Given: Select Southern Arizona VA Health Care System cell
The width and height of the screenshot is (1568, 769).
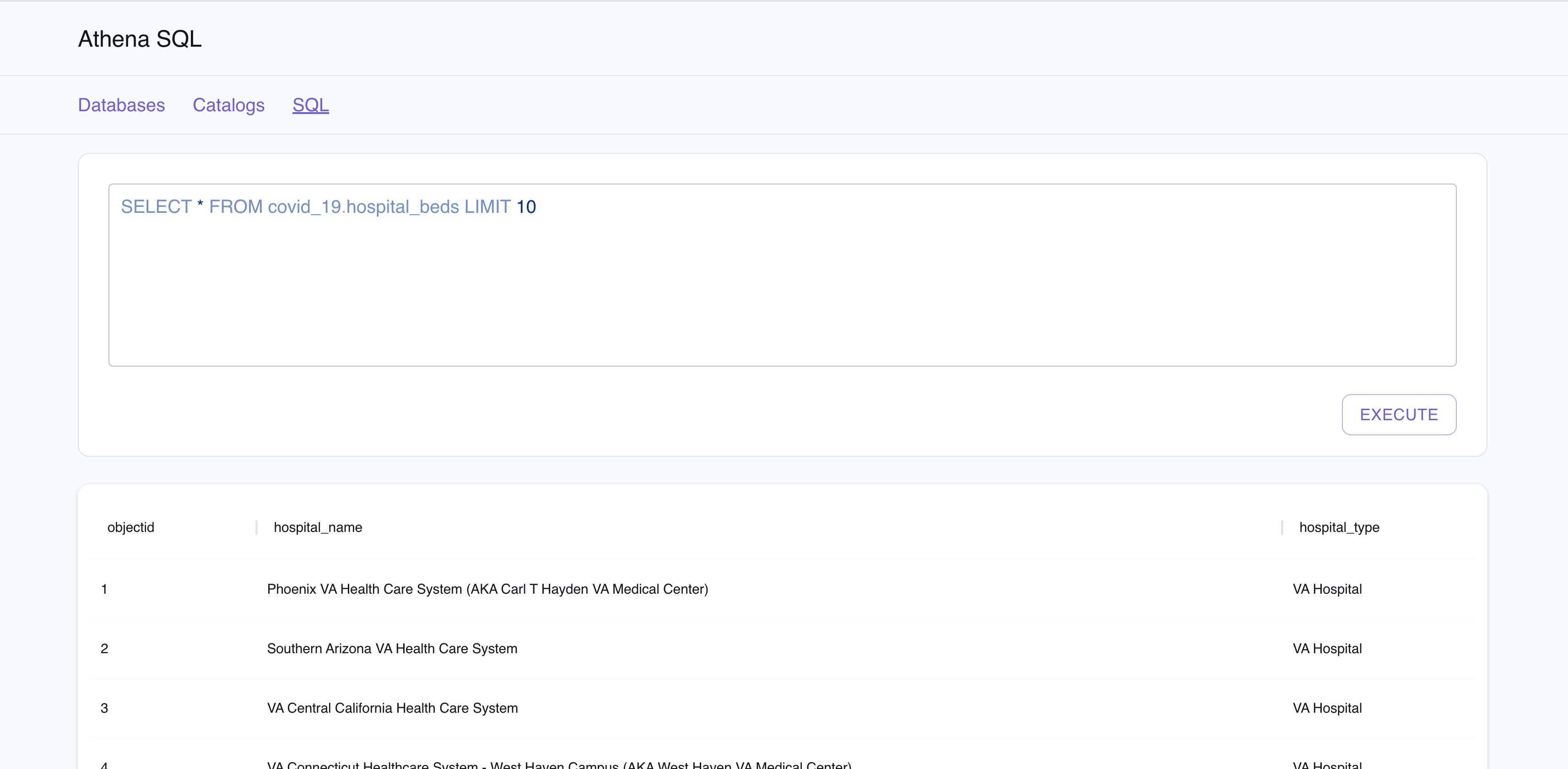Looking at the screenshot, I should click(392, 649).
